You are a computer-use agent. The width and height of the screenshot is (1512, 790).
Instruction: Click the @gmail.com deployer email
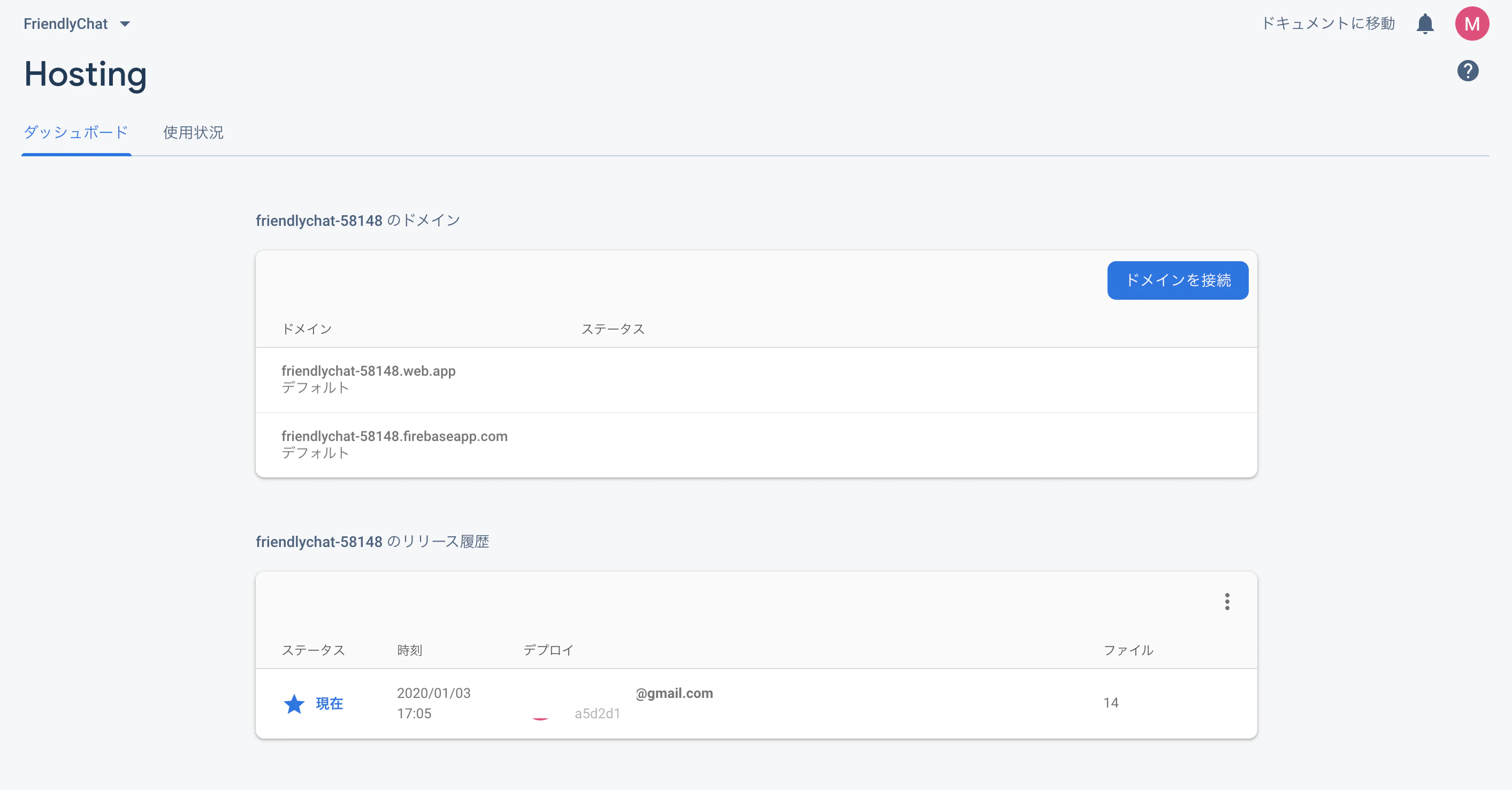[x=675, y=693]
